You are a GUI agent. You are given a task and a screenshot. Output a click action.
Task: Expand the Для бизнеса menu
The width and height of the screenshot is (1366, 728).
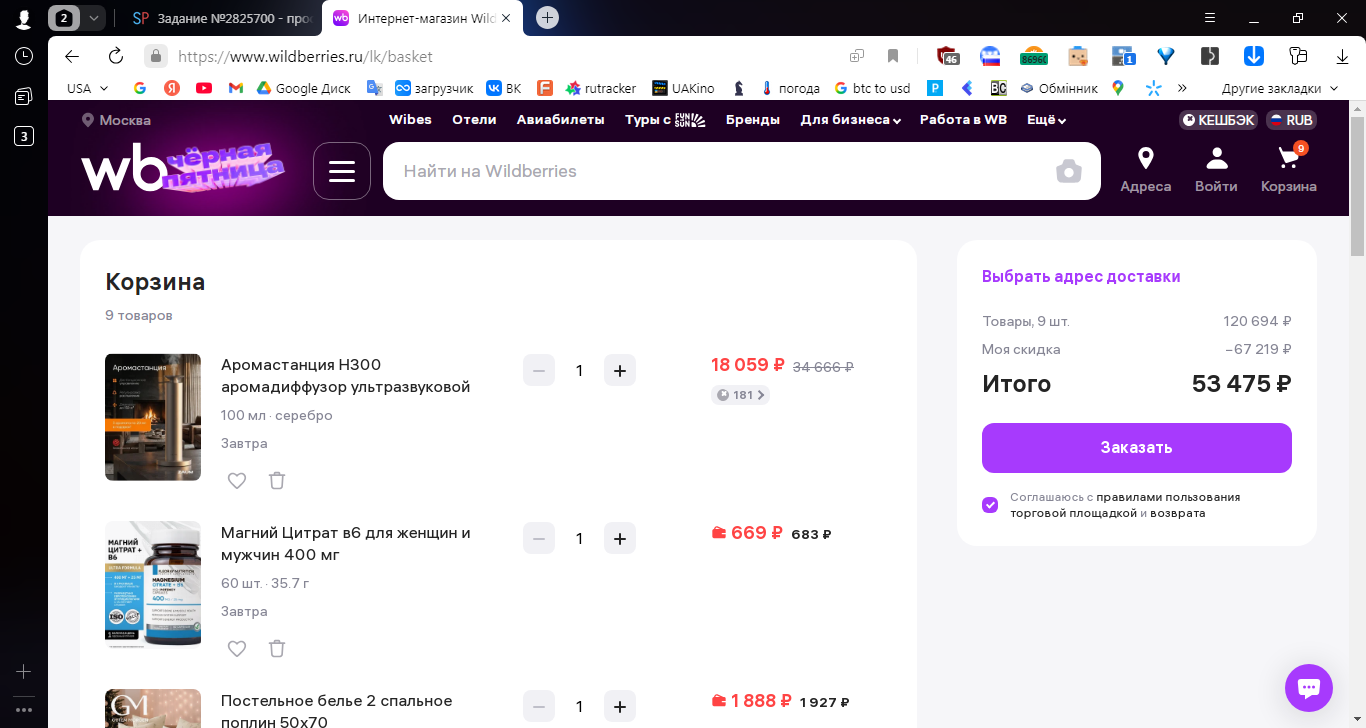tap(851, 120)
